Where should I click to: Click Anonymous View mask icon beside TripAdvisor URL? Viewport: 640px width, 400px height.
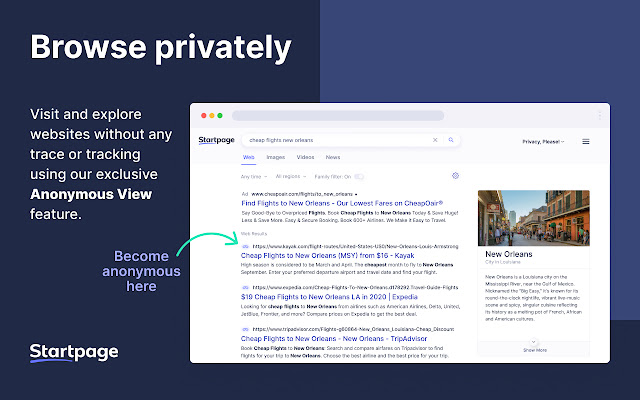pos(245,329)
